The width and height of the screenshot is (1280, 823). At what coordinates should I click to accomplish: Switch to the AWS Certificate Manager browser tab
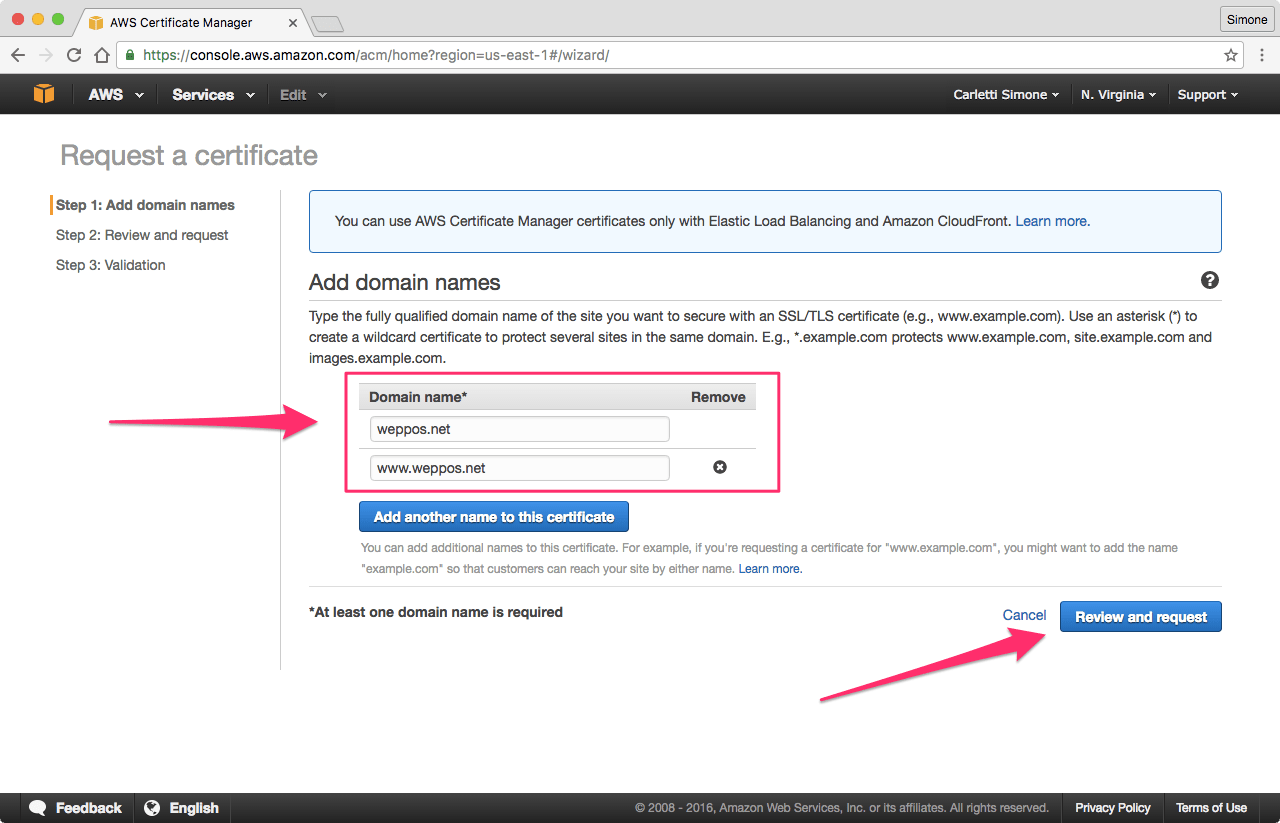click(180, 22)
